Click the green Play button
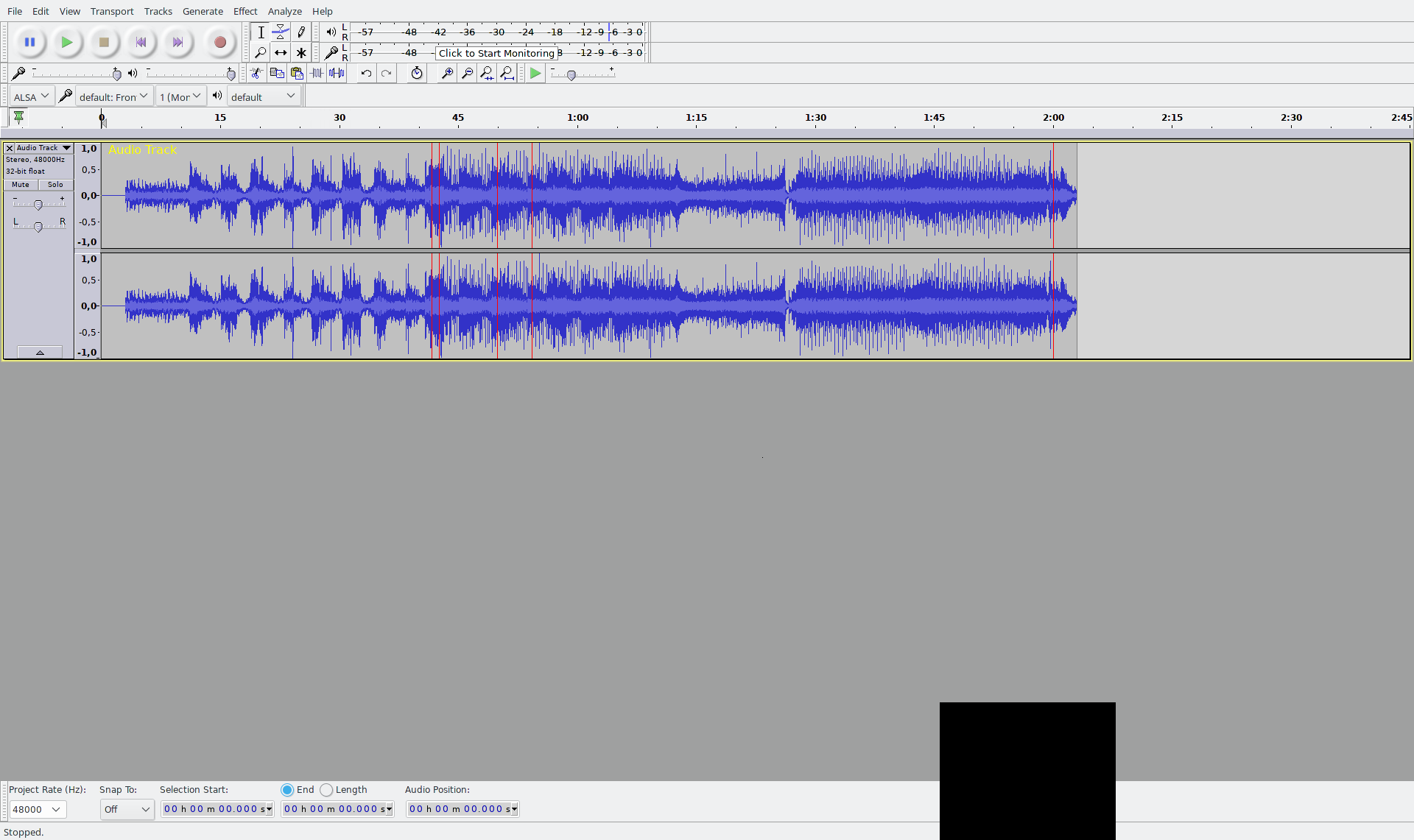1414x840 pixels. pos(67,43)
